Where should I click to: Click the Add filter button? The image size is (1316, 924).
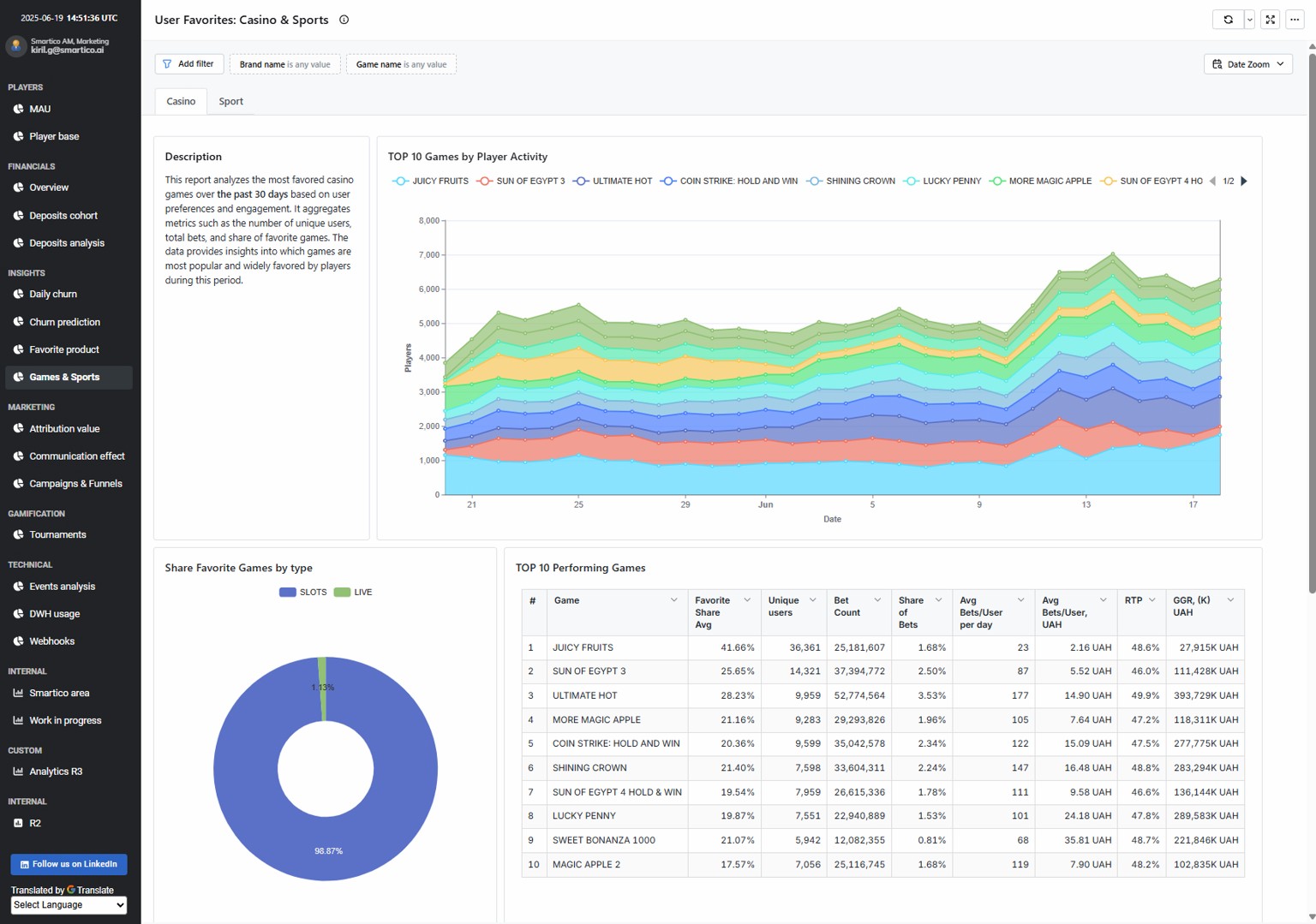[189, 64]
